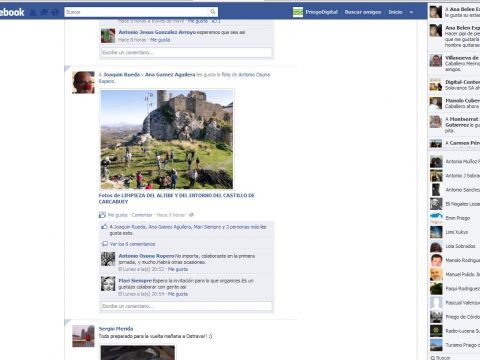Image resolution: width=480 pixels, height=360 pixels.
Task: Open 'Buscar amigos' in top bar
Action: point(363,12)
